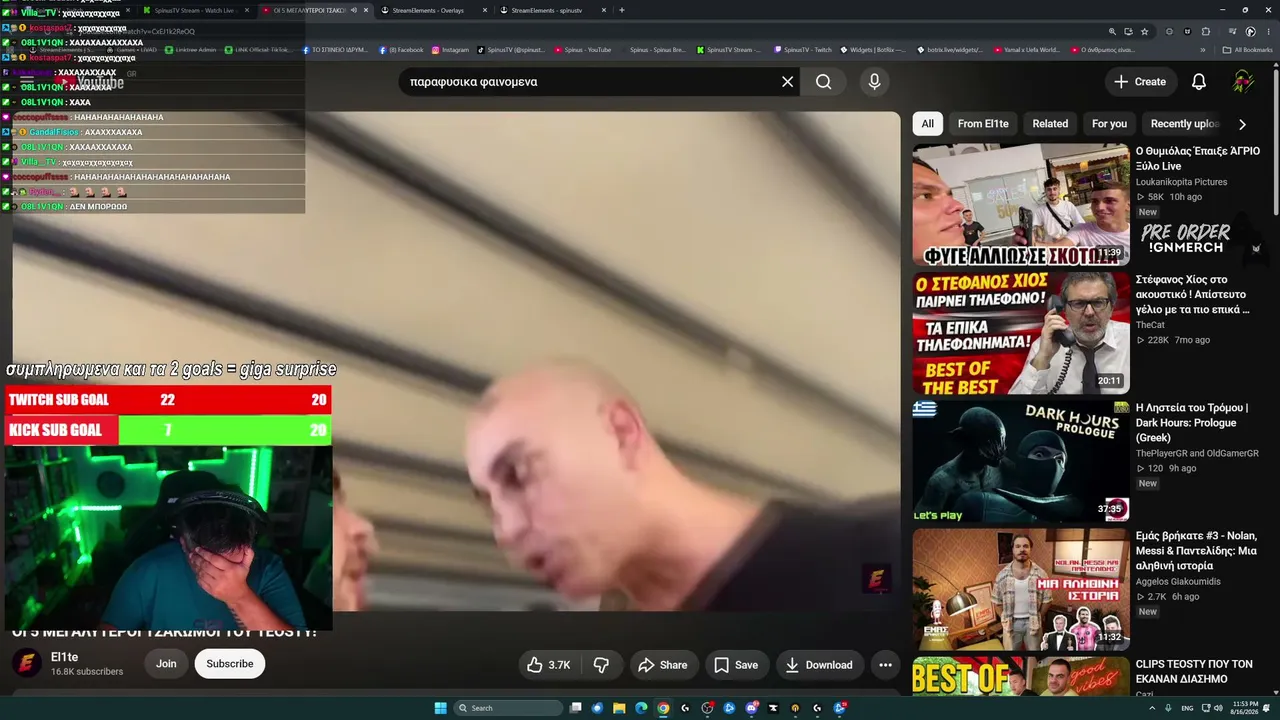The width and height of the screenshot is (1280, 720).
Task: Open Google Chrome from the taskbar
Action: (x=663, y=708)
